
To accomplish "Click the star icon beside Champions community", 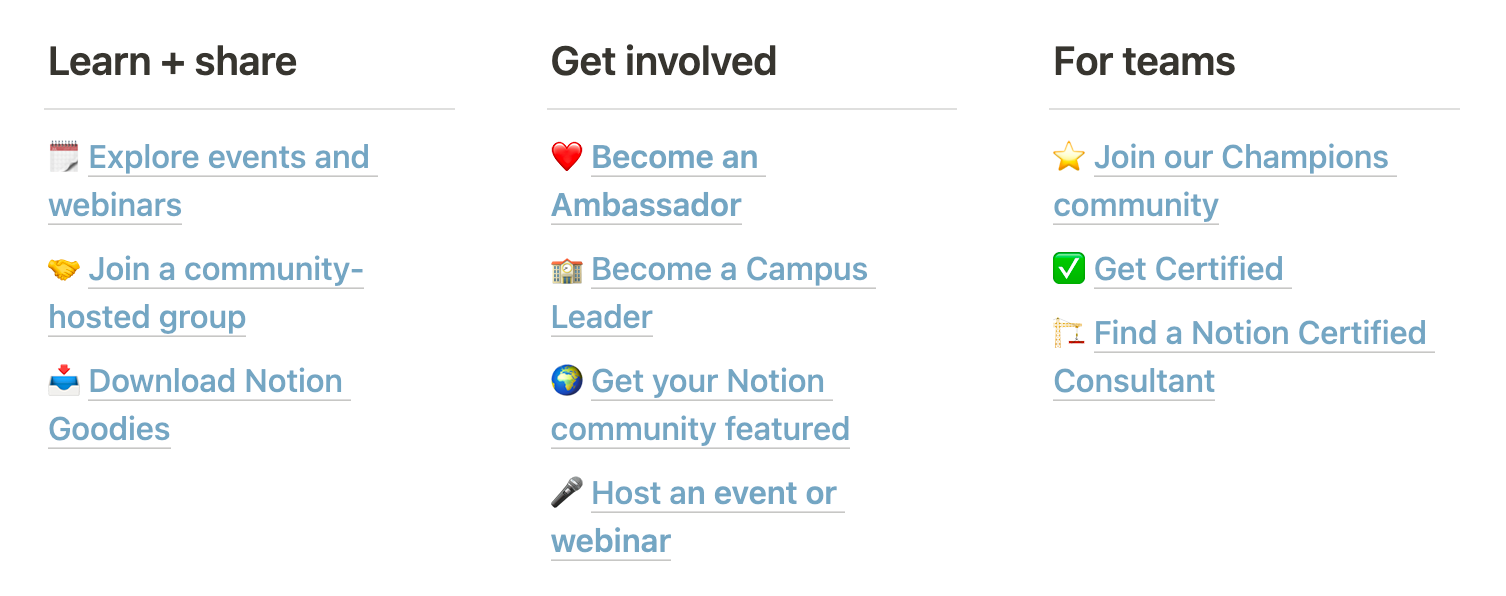I will point(1068,155).
